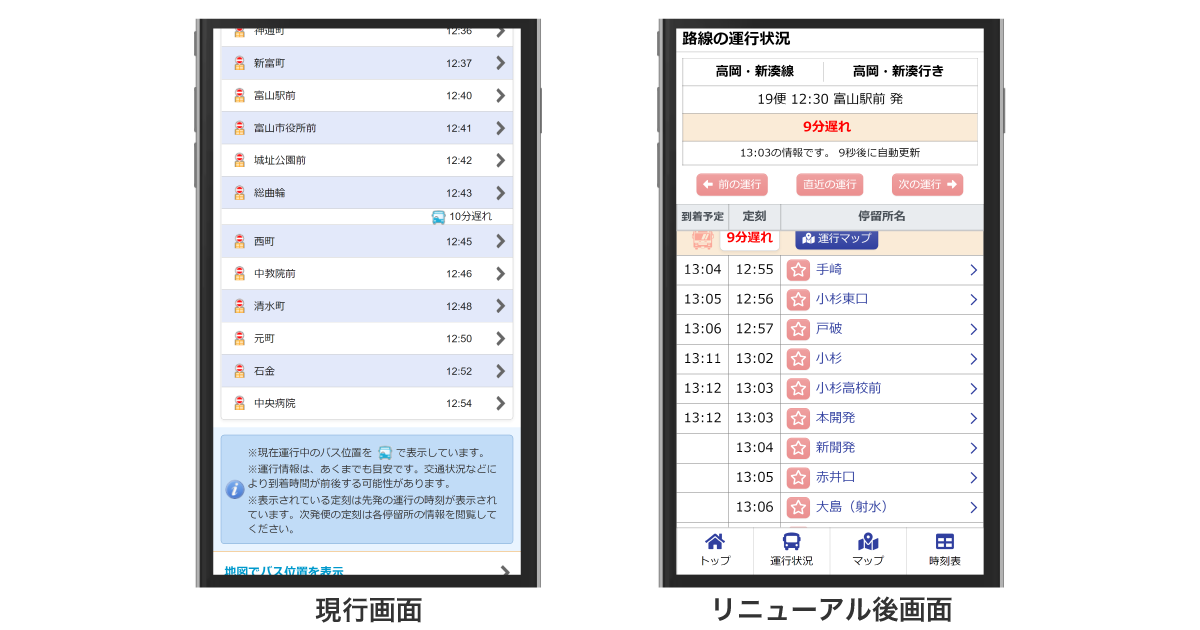Open the マップ map tab
This screenshot has width=1200, height=630.
tap(868, 550)
